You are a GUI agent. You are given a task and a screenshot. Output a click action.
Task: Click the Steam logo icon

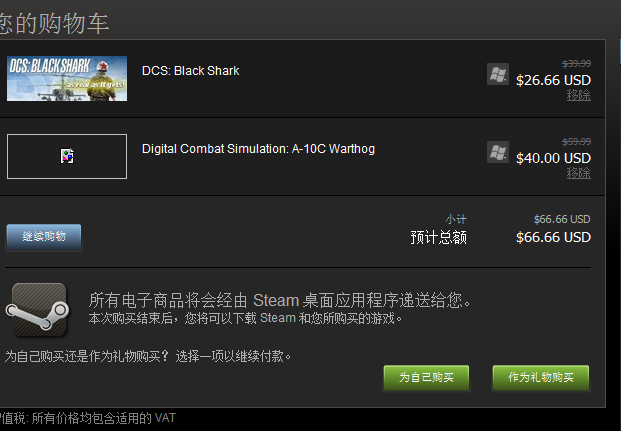pyautogui.click(x=37, y=310)
